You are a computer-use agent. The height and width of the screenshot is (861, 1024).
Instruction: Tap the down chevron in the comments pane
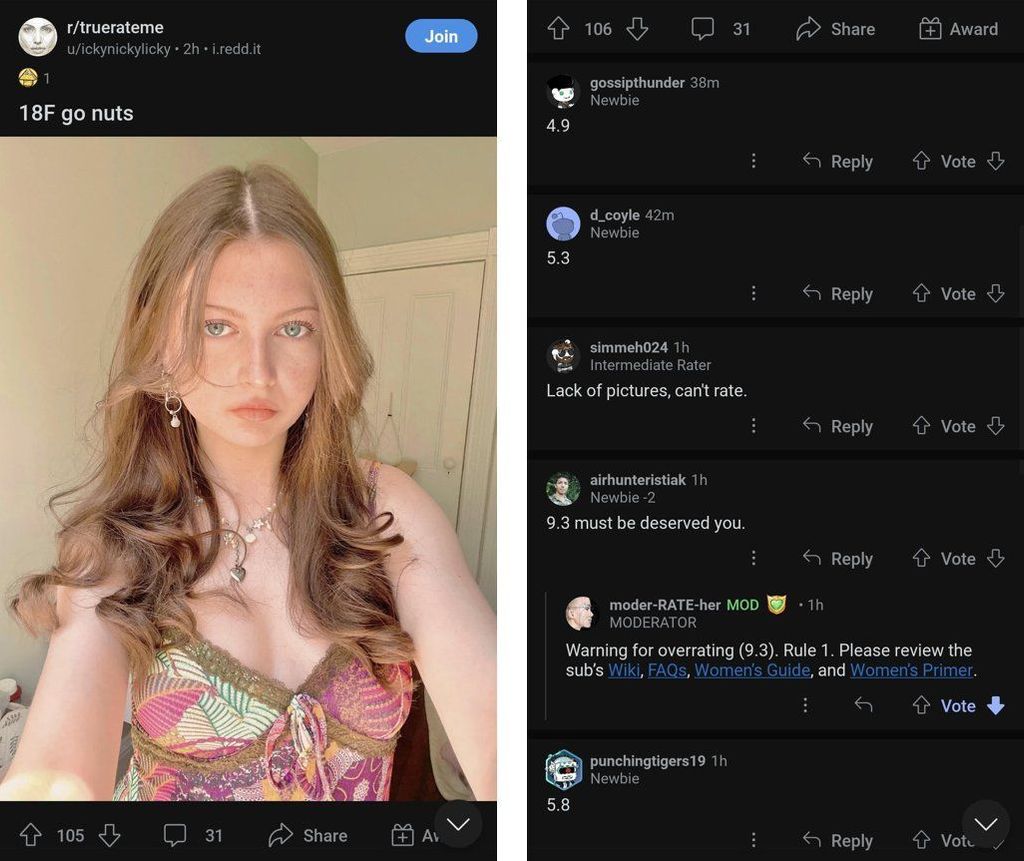(x=986, y=824)
